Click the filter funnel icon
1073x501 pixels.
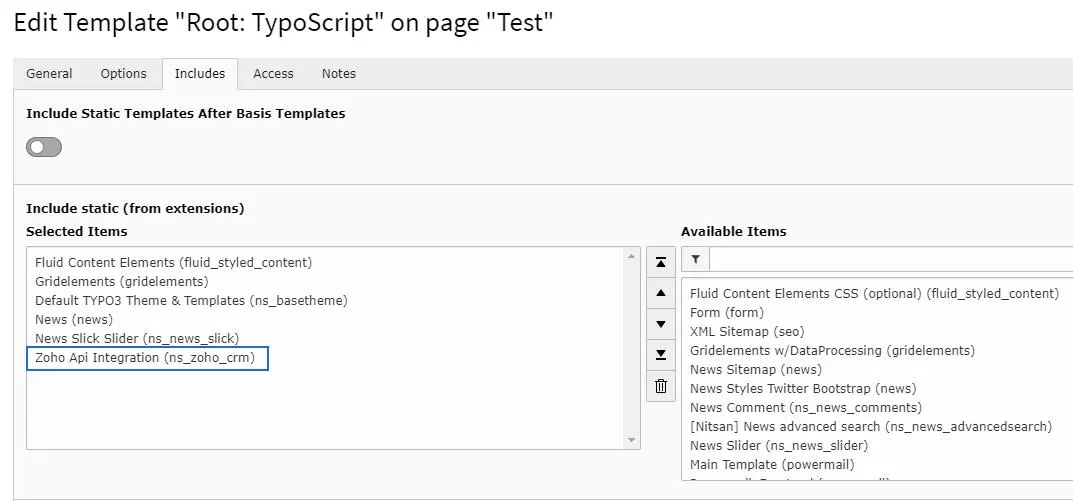(x=695, y=259)
